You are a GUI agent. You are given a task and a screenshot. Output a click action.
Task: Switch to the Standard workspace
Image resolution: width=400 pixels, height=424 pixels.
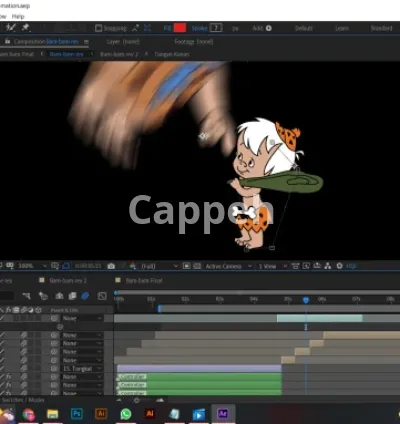coord(382,28)
